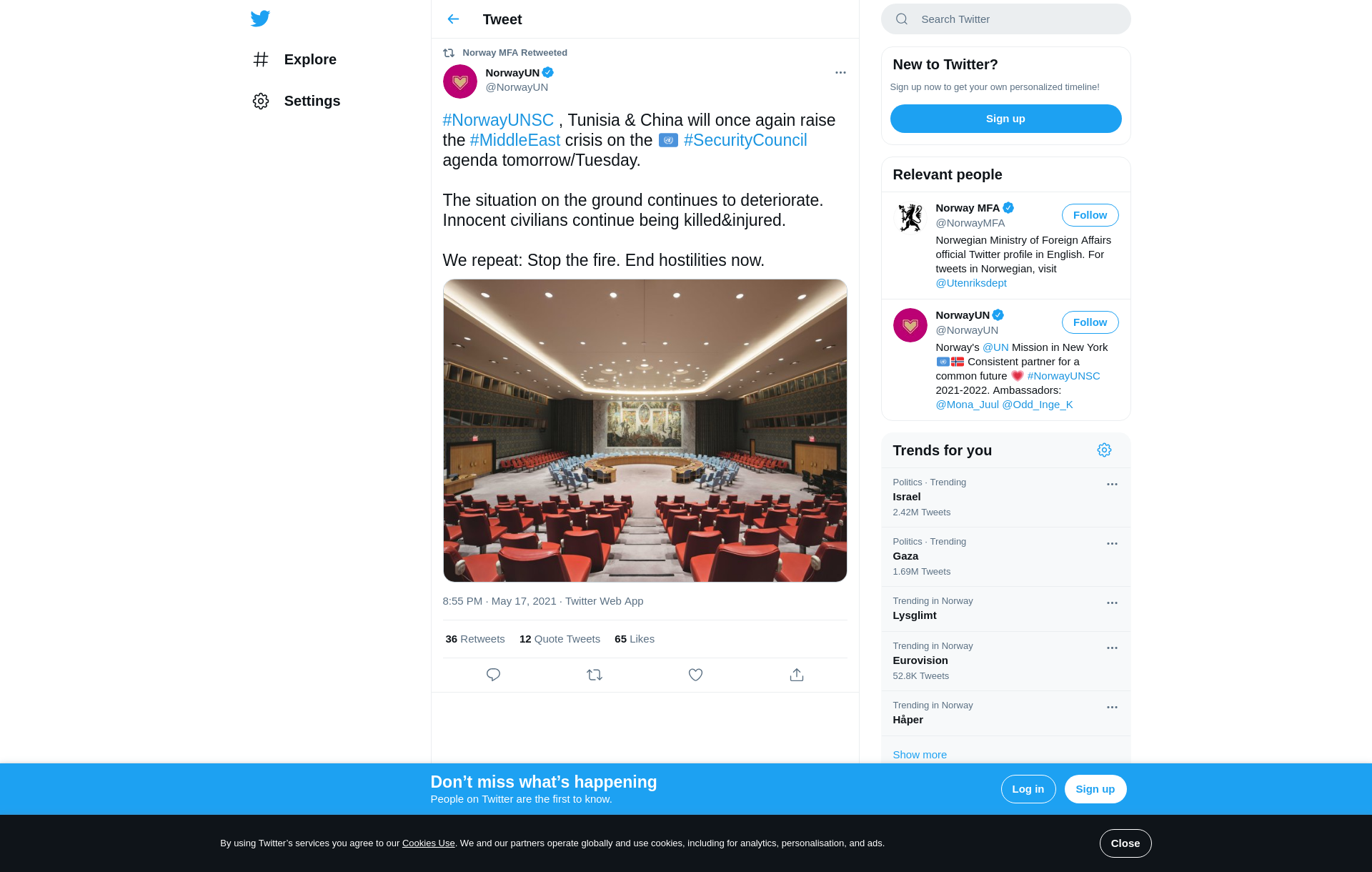Viewport: 1372px width, 872px height.
Task: Click the #MiddleEast hashtag link
Action: [514, 140]
